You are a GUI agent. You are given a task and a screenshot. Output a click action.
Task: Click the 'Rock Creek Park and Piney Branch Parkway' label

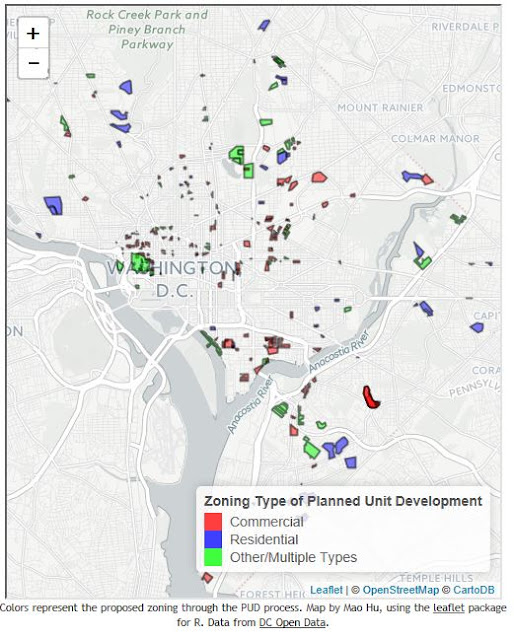(x=147, y=29)
